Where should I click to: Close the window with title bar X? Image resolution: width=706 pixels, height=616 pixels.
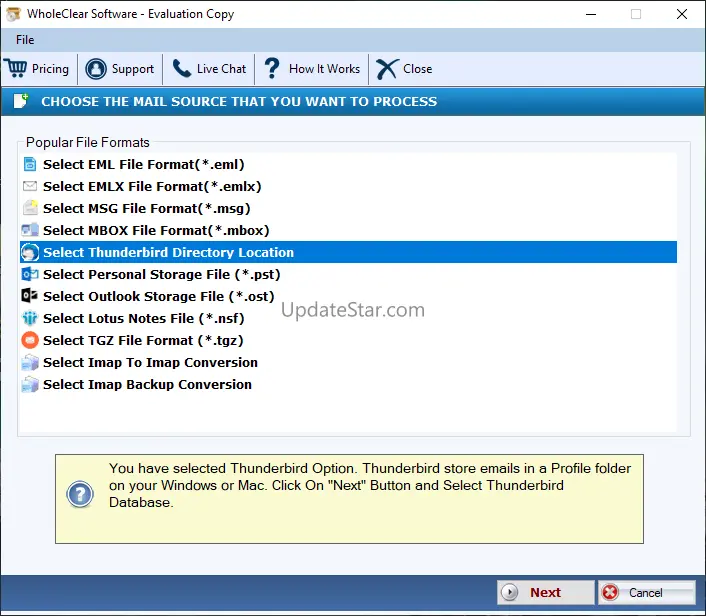682,14
